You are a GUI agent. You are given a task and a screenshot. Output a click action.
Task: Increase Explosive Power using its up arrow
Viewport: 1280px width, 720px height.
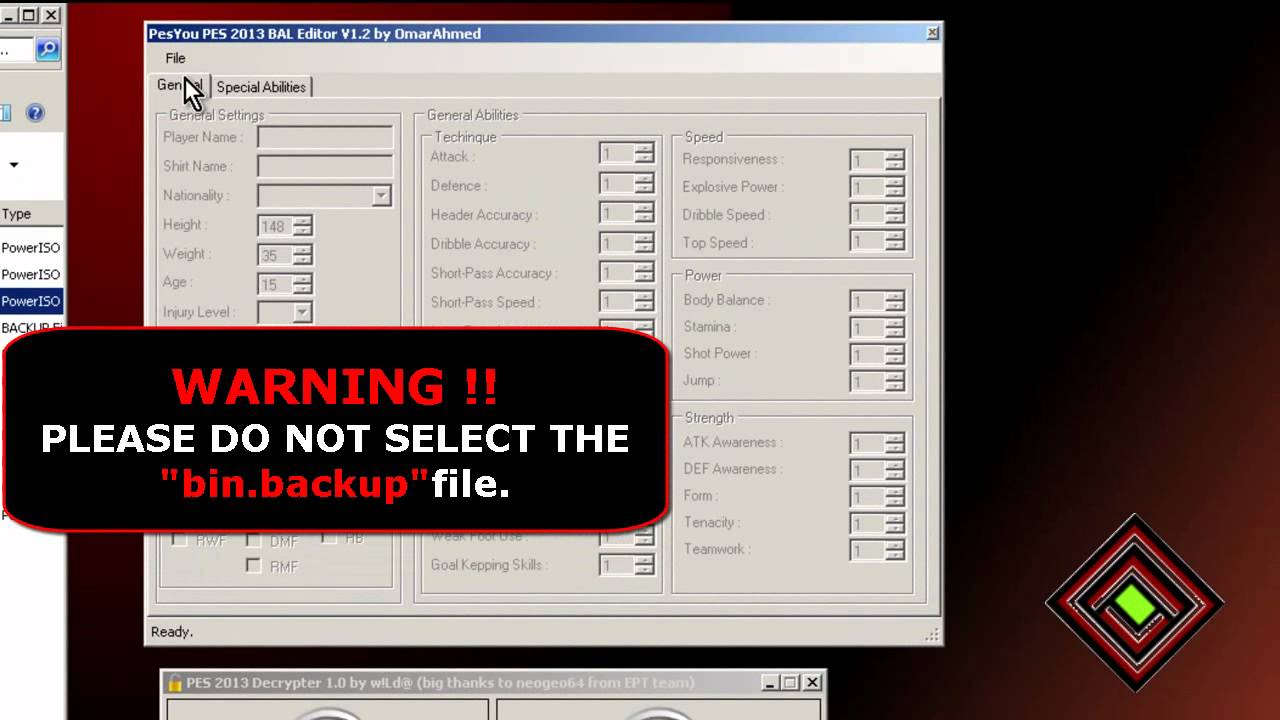(895, 182)
